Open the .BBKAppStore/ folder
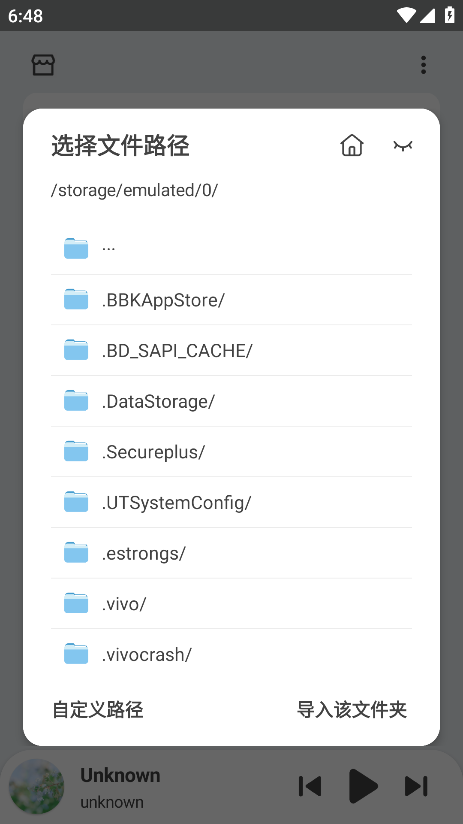 [x=231, y=300]
